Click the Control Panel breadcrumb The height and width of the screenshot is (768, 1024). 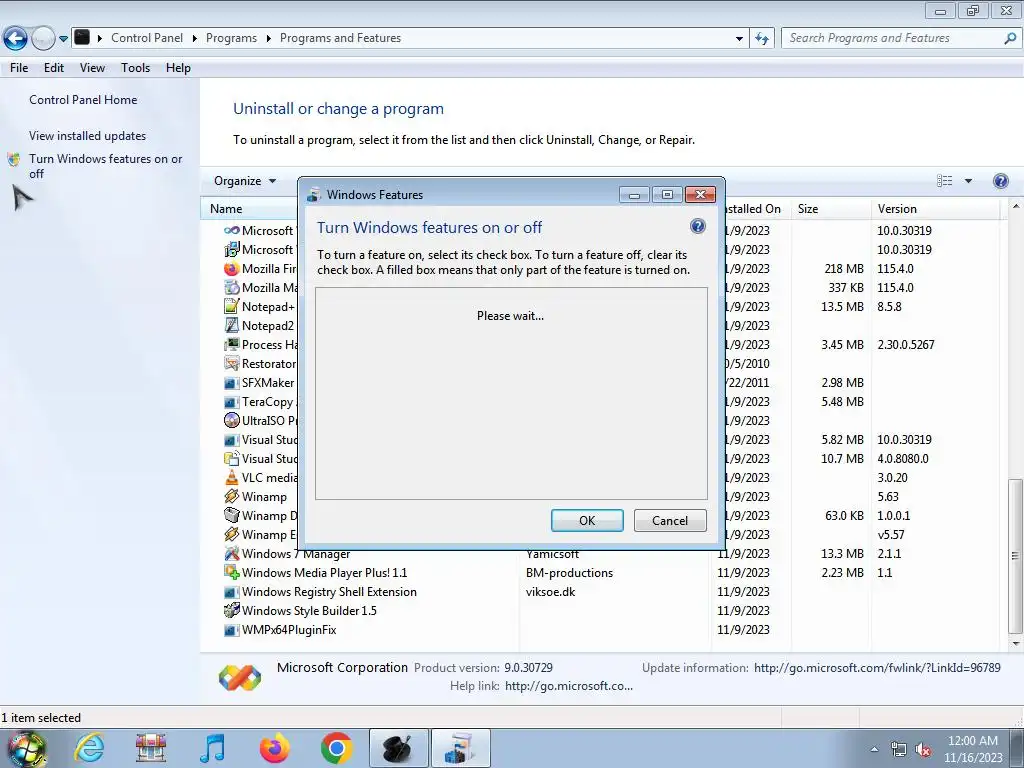[147, 38]
